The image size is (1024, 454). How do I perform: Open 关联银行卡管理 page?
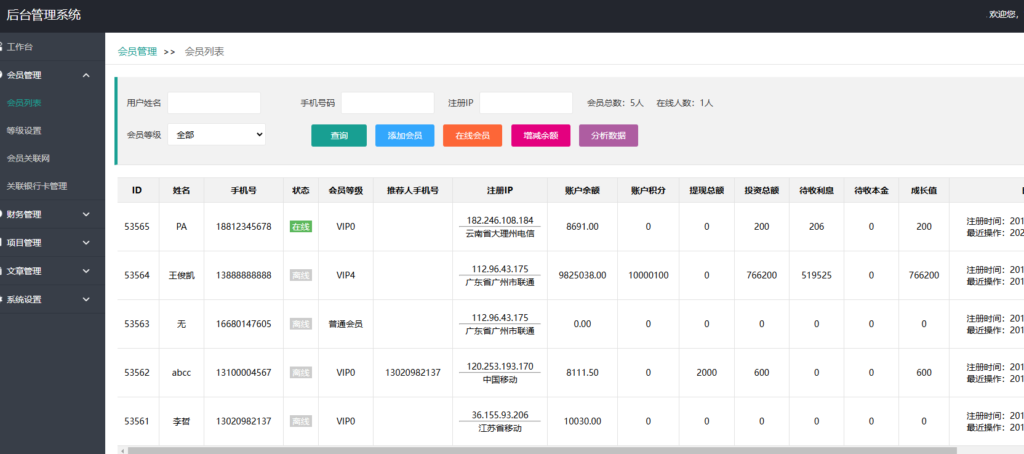[37, 186]
